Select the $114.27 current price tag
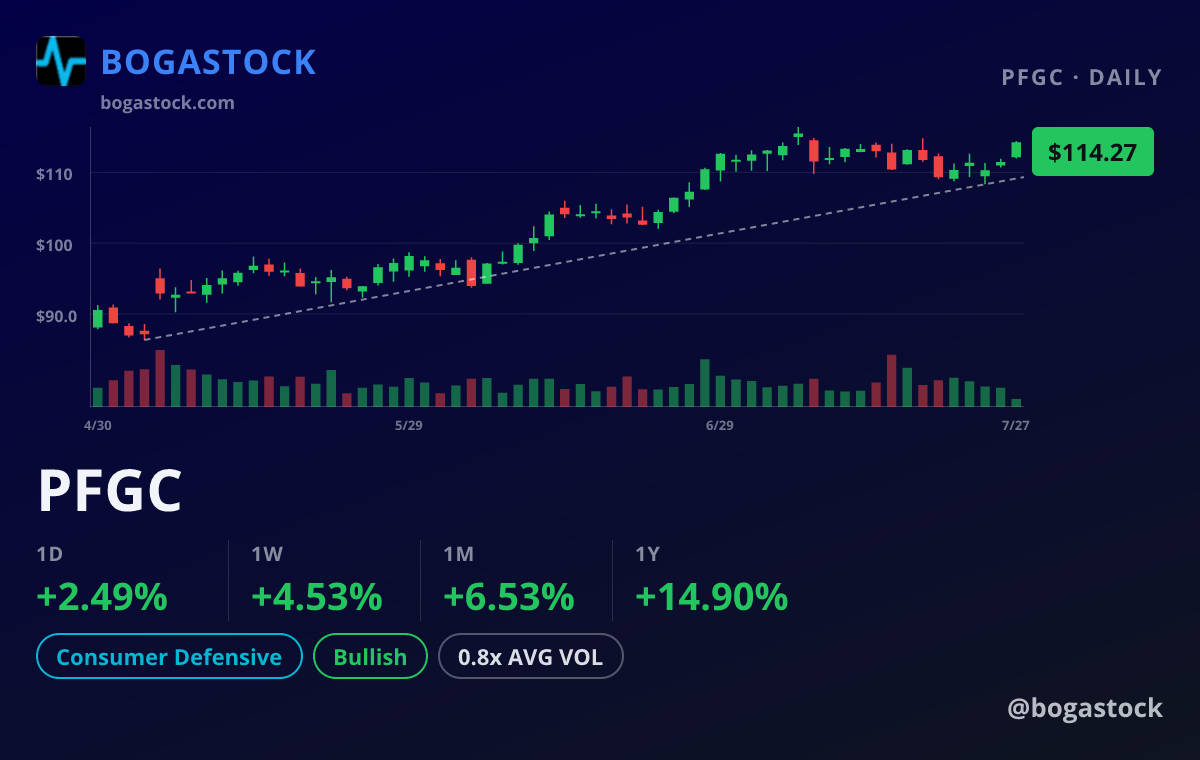This screenshot has width=1200, height=760. point(1092,152)
